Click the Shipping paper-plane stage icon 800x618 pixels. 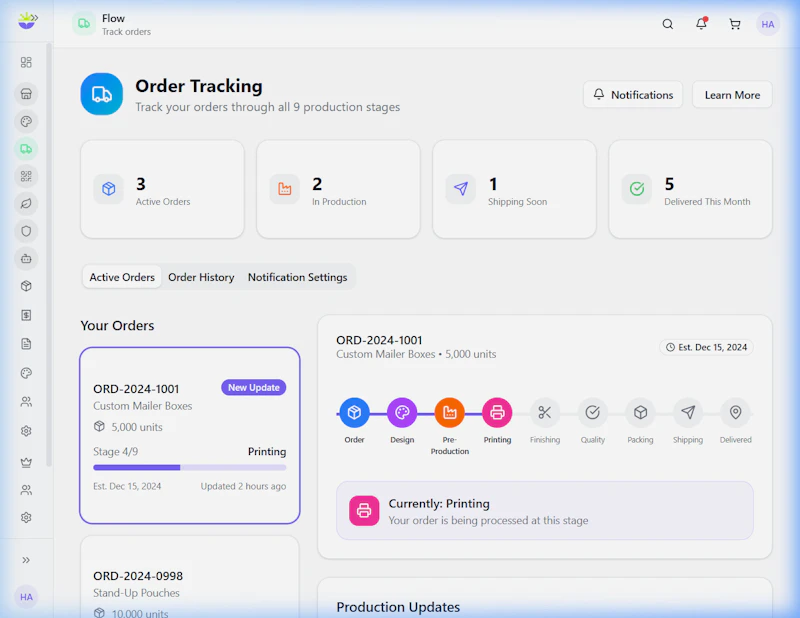(x=688, y=412)
